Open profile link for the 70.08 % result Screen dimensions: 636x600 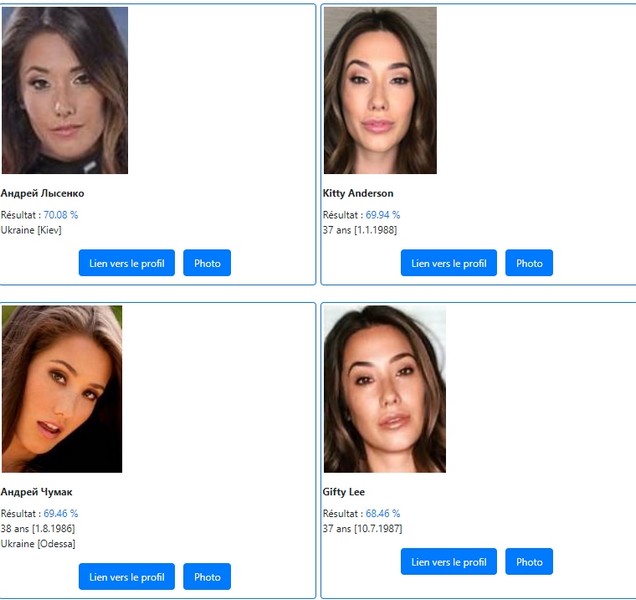point(127,263)
